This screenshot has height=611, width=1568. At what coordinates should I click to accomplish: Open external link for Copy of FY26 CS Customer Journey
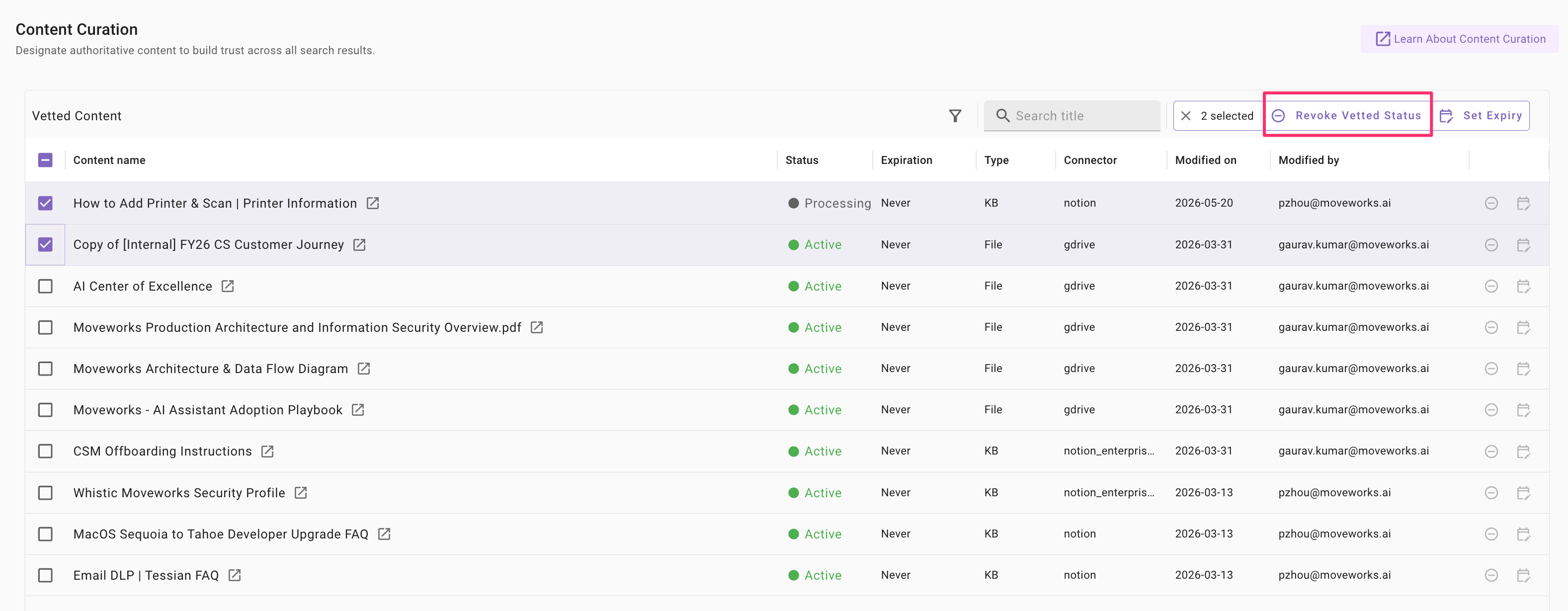pyautogui.click(x=359, y=244)
